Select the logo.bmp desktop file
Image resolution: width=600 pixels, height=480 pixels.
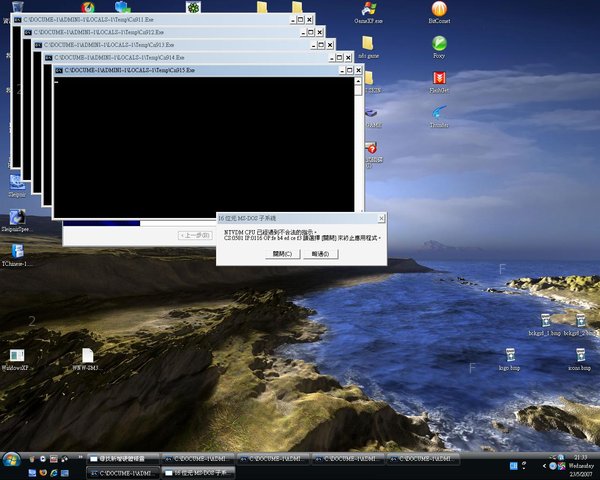pyautogui.click(x=509, y=359)
